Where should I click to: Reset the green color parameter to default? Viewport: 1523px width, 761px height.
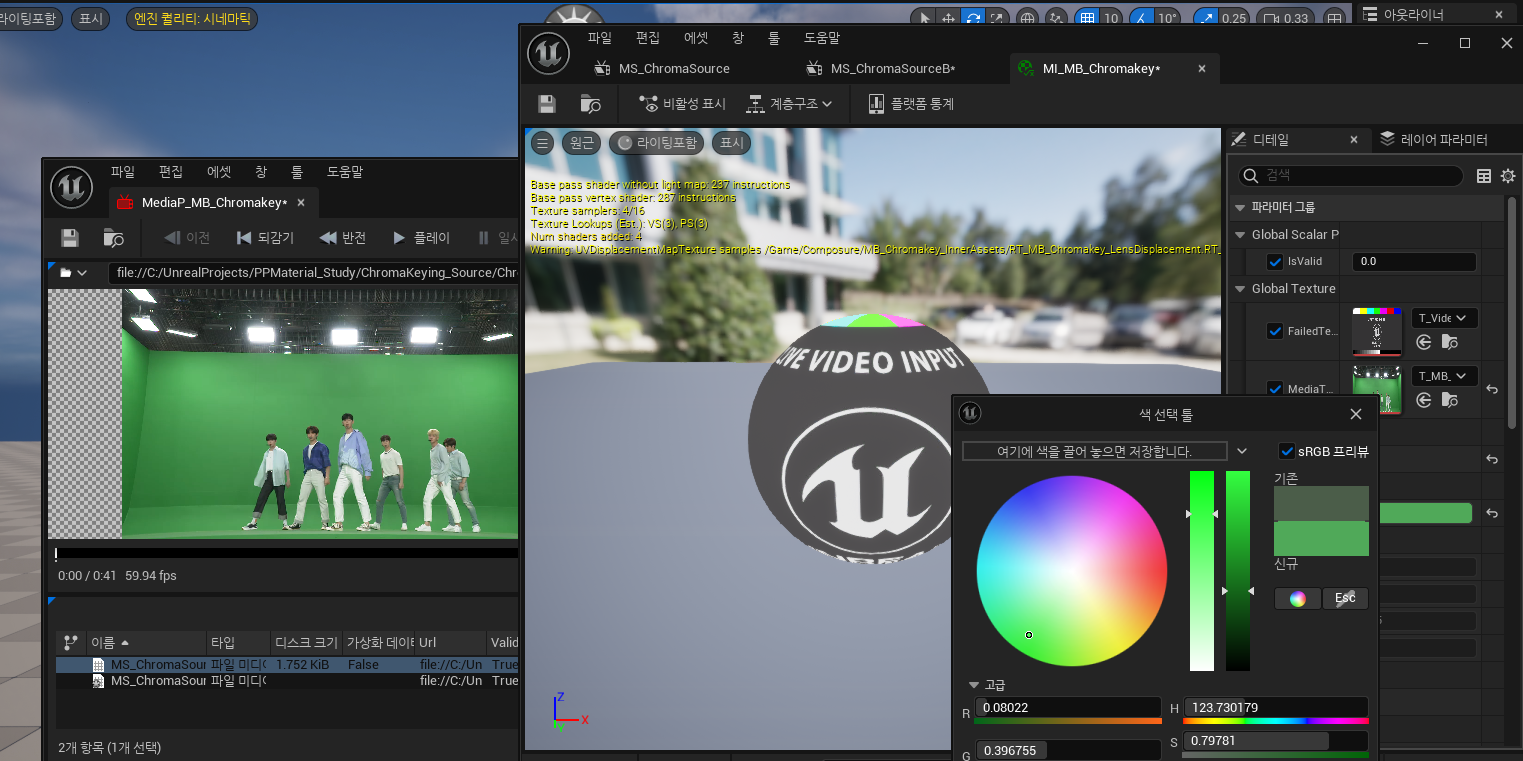(x=1492, y=513)
